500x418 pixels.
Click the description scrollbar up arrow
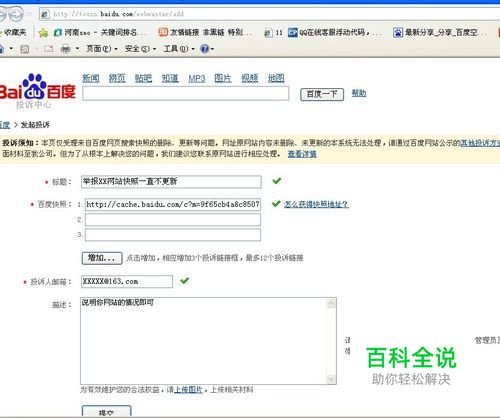(x=331, y=303)
